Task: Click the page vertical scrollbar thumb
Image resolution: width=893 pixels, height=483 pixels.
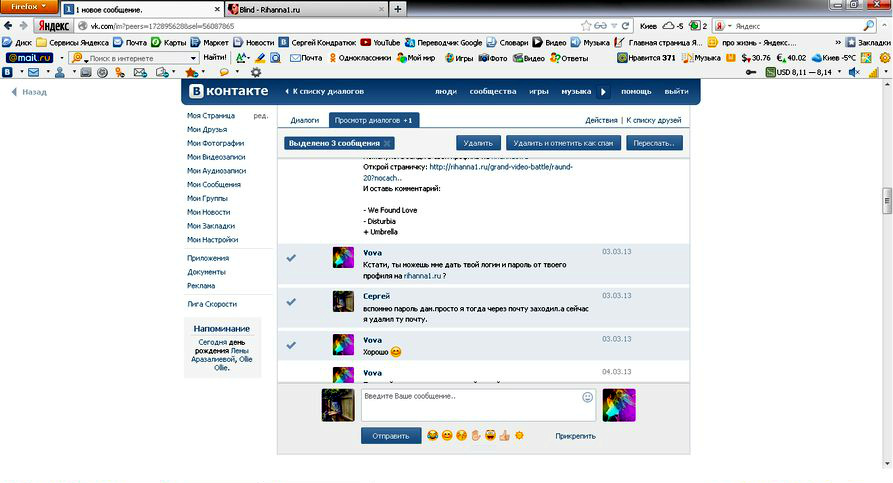Action: pyautogui.click(x=887, y=200)
